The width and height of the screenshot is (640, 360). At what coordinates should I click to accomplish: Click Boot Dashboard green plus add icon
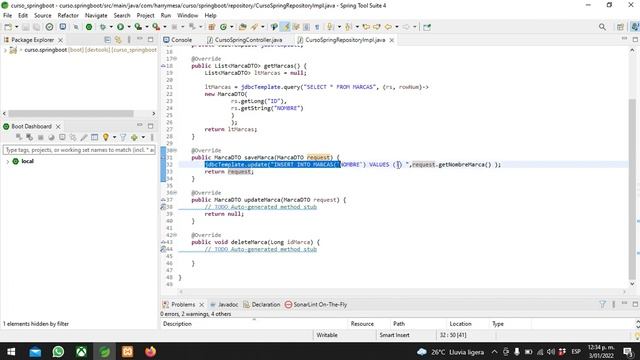[x=134, y=137]
